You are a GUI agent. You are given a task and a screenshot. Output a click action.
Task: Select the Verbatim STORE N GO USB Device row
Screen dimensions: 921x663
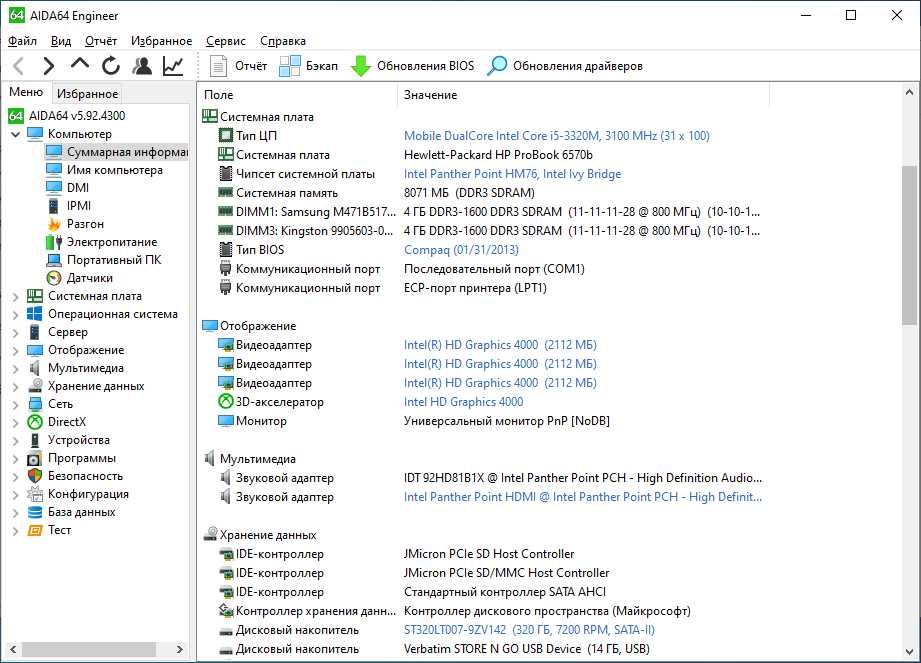click(482, 649)
